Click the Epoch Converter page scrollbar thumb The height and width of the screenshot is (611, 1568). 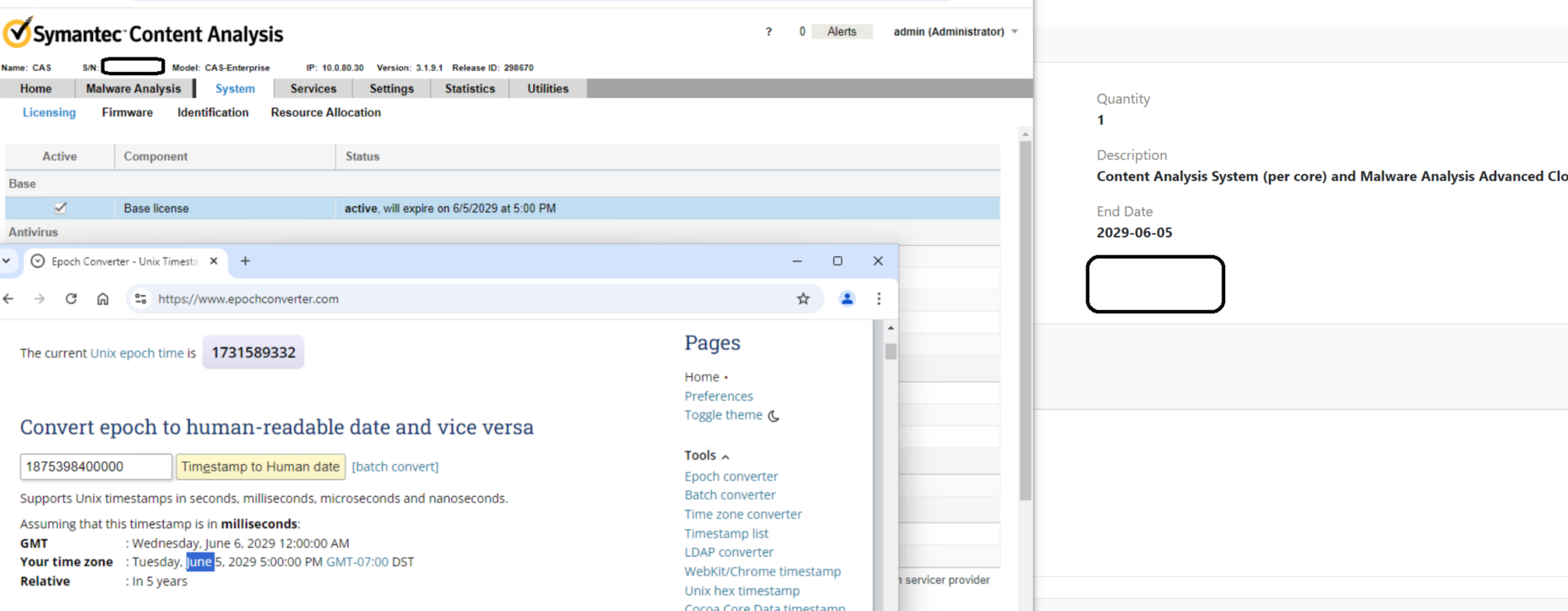tap(890, 351)
